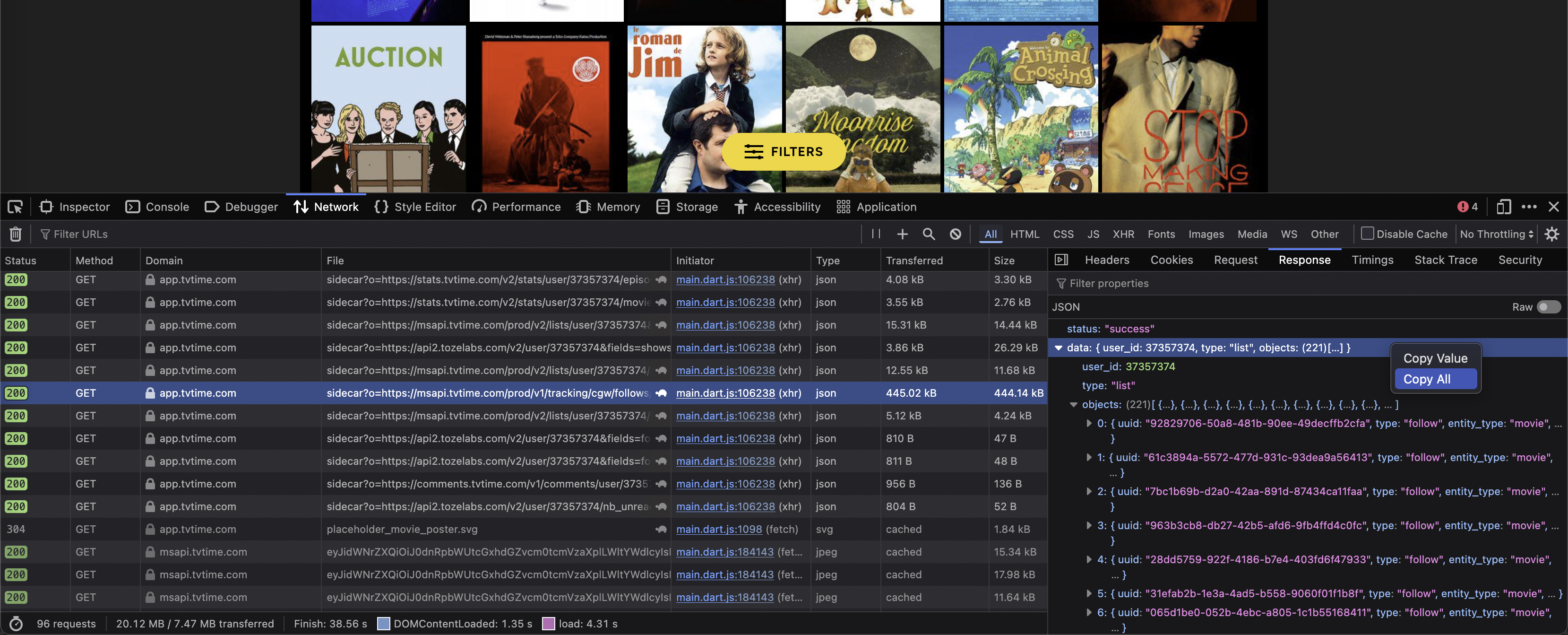Open network search magnifier

929,234
